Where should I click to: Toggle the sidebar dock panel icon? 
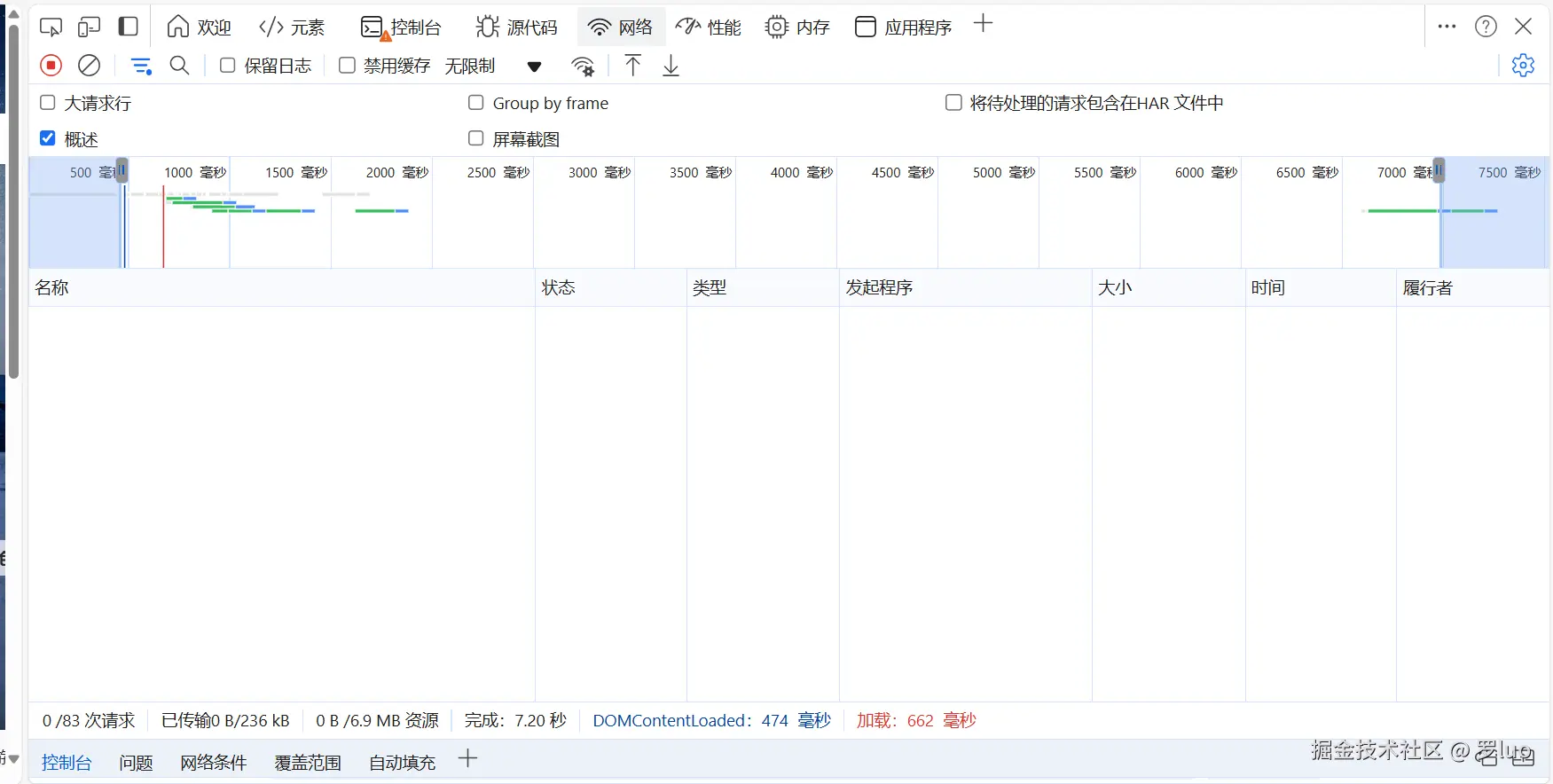tap(129, 27)
